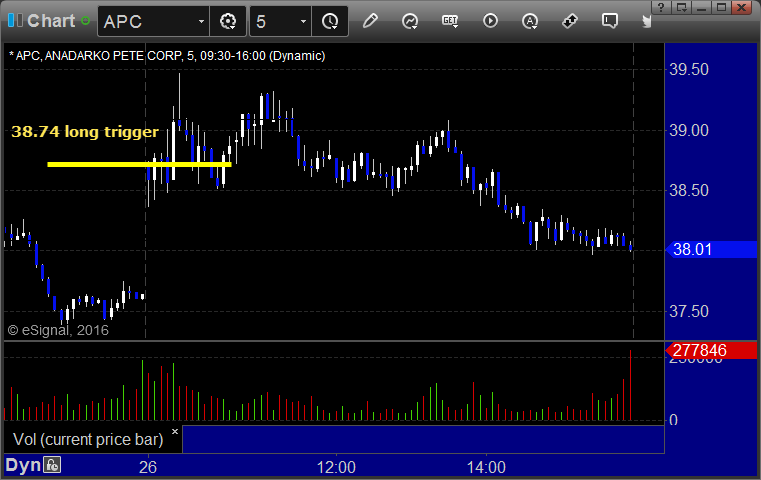Click the Twitter bird icon
This screenshot has width=761, height=480.
pos(647,22)
